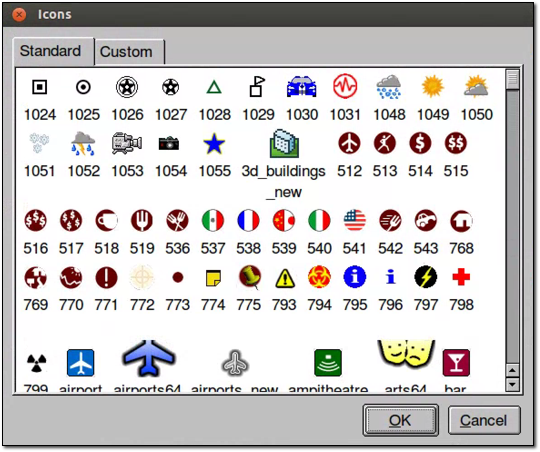Select the square dot icon 1024
This screenshot has height=452, width=540.
[40, 87]
